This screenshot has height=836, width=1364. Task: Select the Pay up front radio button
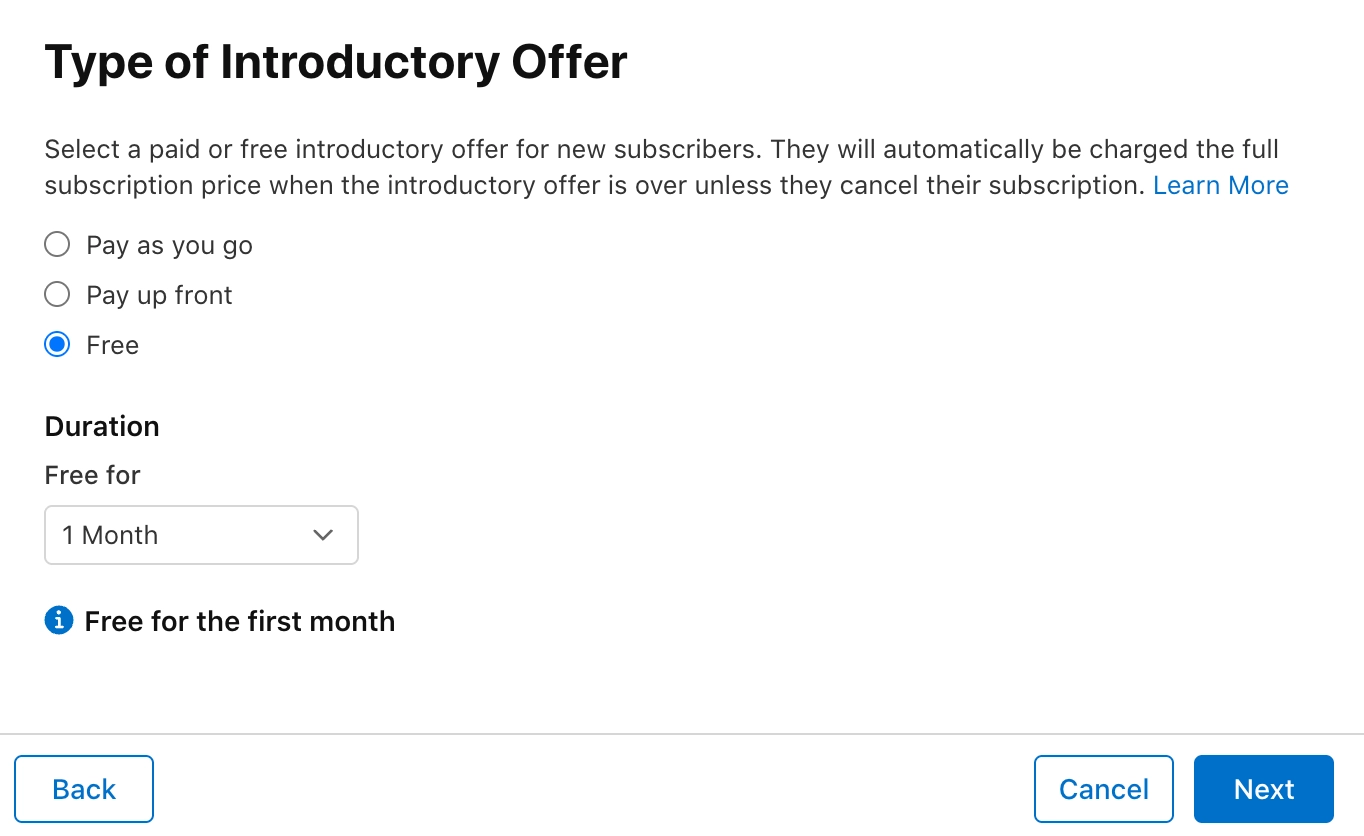[x=58, y=295]
